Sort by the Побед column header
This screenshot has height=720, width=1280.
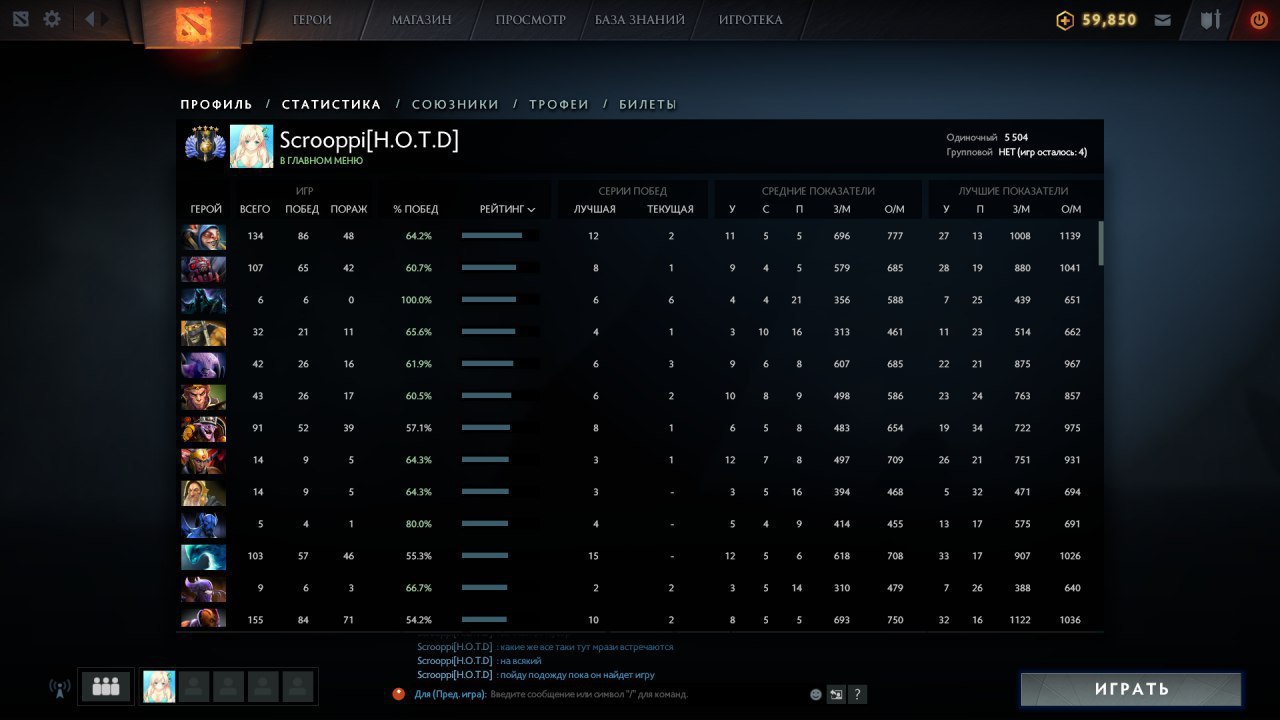click(302, 209)
